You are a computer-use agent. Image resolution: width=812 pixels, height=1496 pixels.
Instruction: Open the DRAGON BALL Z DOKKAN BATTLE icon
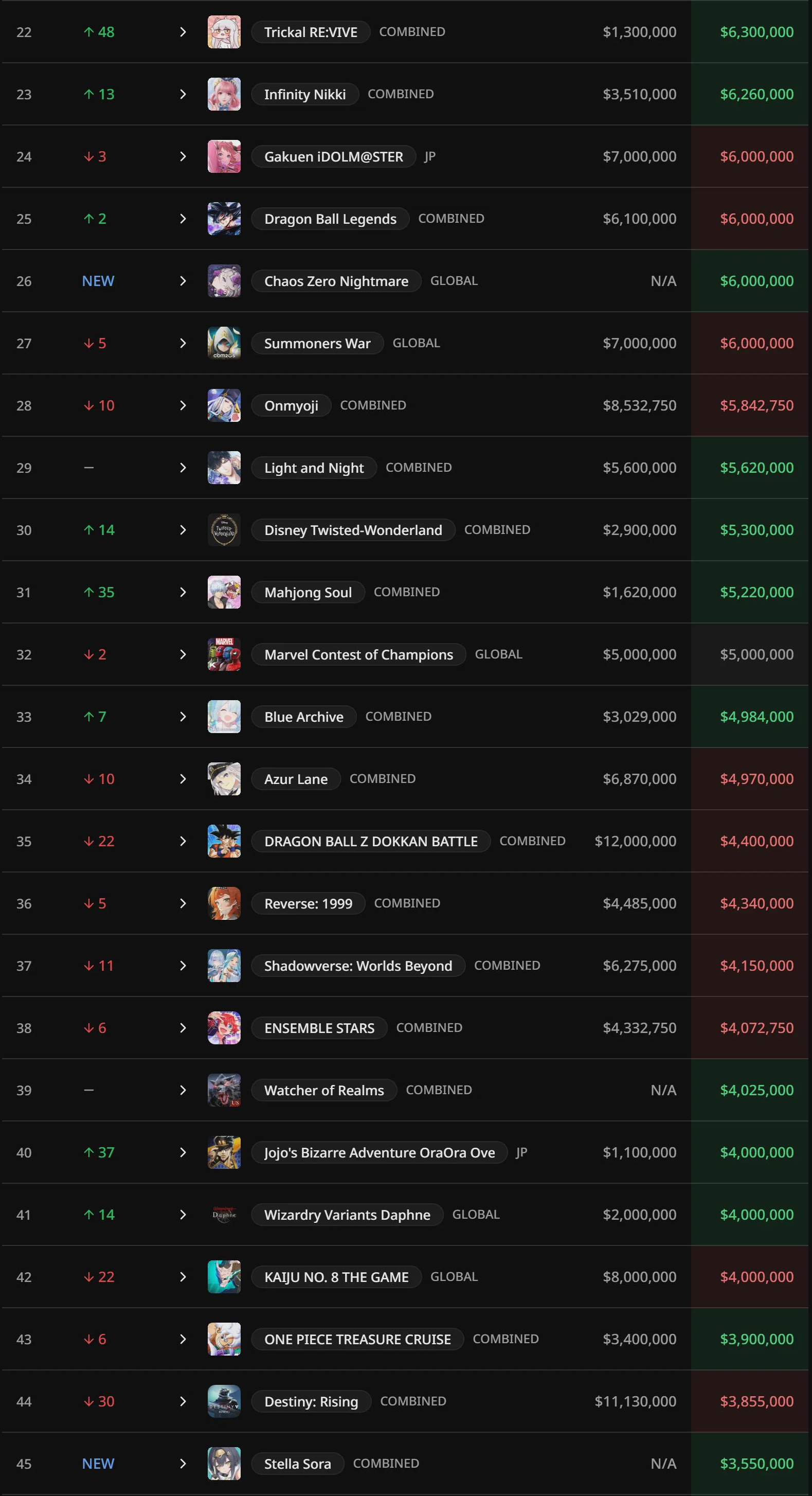click(x=224, y=841)
